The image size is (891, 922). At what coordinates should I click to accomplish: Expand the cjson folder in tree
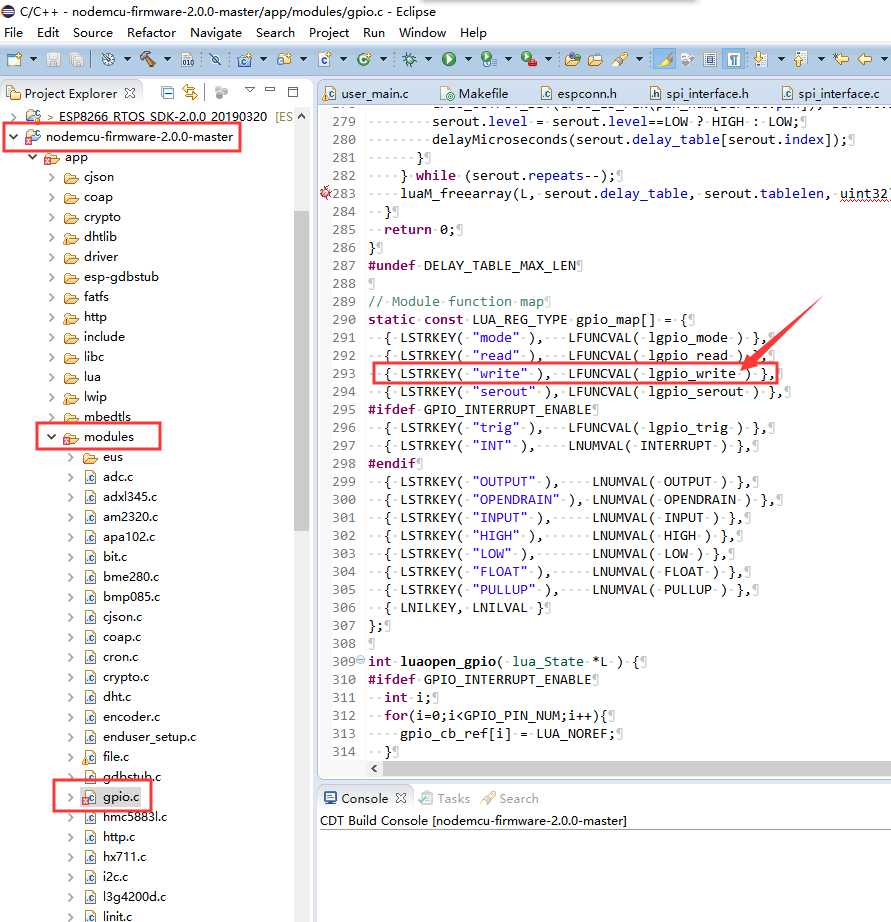coord(52,177)
